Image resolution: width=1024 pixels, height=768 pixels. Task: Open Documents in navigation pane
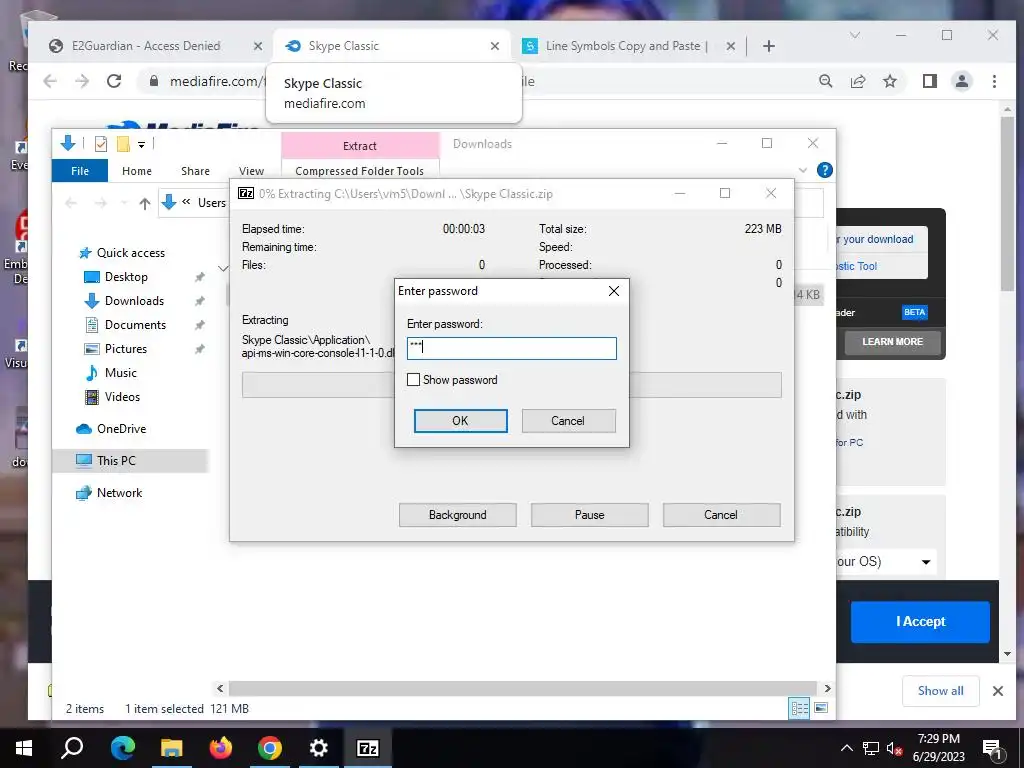[135, 325]
